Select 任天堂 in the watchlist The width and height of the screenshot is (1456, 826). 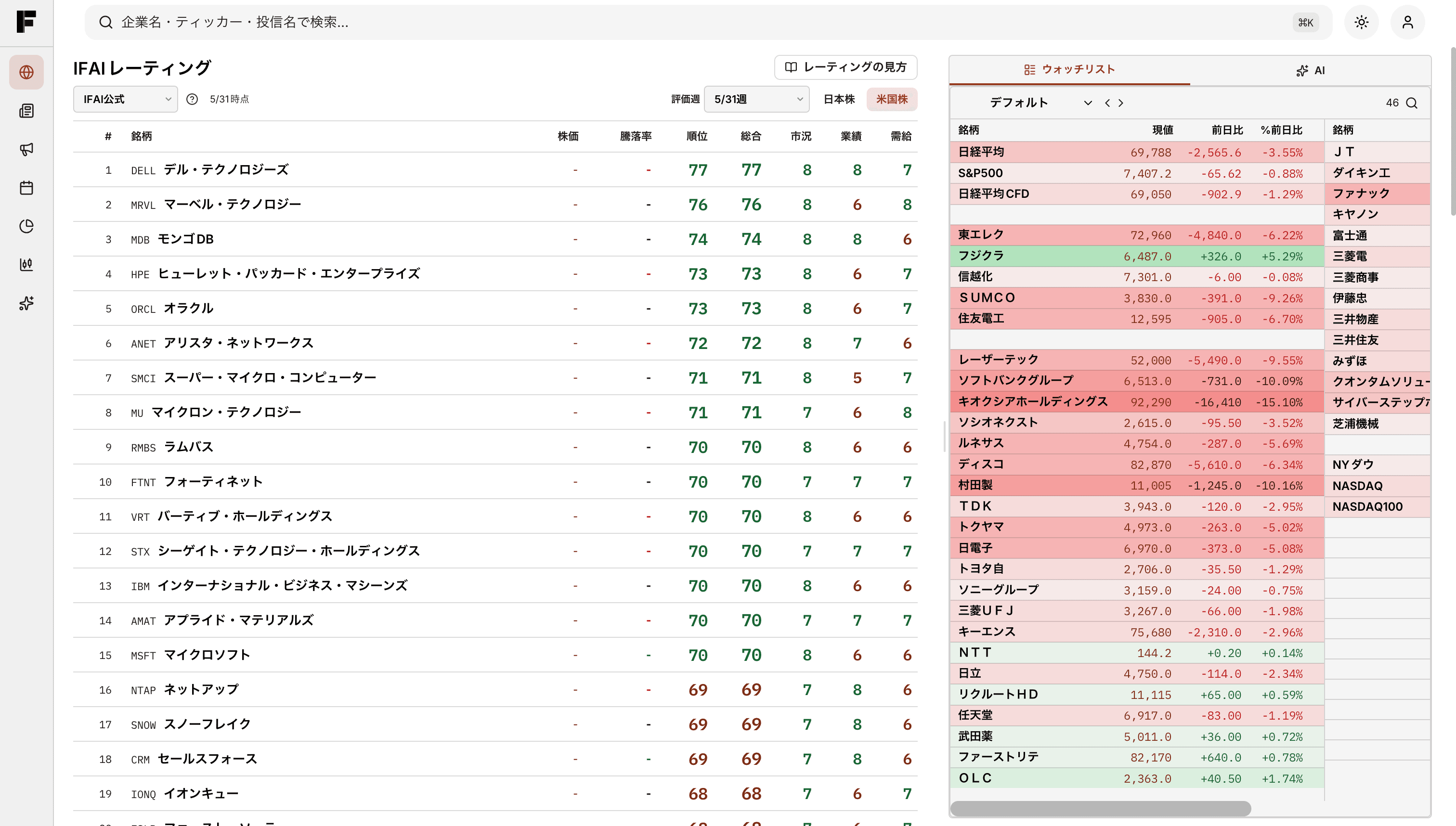(1137, 715)
